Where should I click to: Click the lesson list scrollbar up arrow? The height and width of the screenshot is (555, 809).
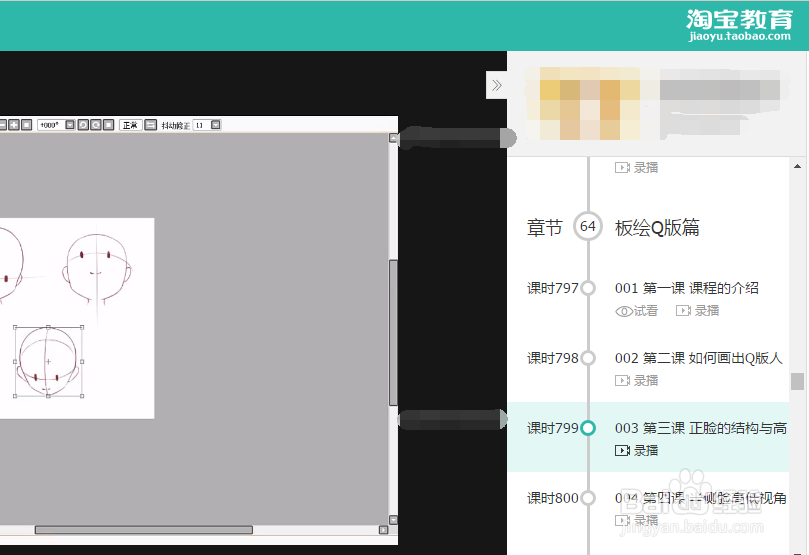click(x=797, y=166)
